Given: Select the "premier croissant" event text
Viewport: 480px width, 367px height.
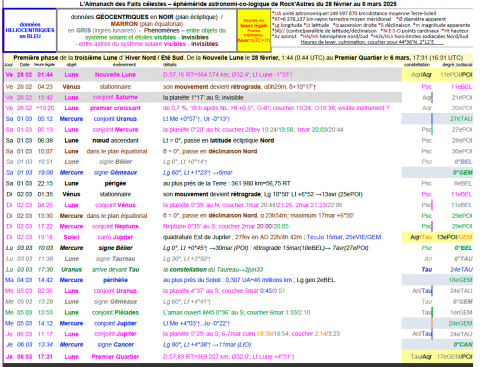Looking at the screenshot, I should point(115,108).
